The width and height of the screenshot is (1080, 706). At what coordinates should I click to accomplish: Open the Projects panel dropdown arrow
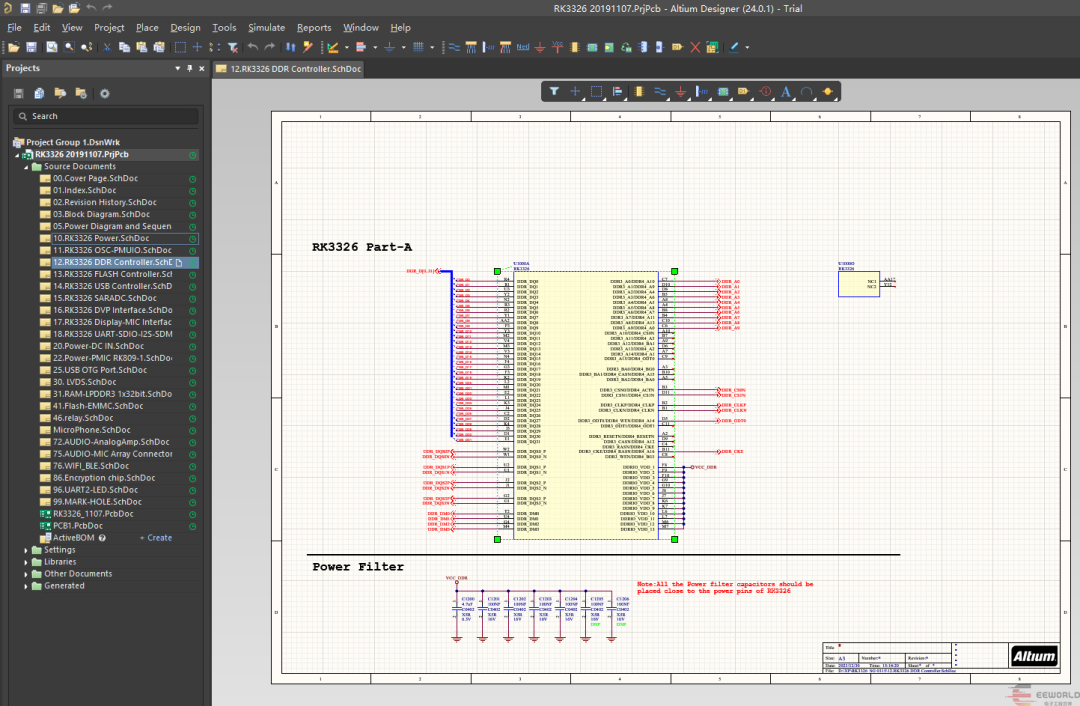point(177,68)
